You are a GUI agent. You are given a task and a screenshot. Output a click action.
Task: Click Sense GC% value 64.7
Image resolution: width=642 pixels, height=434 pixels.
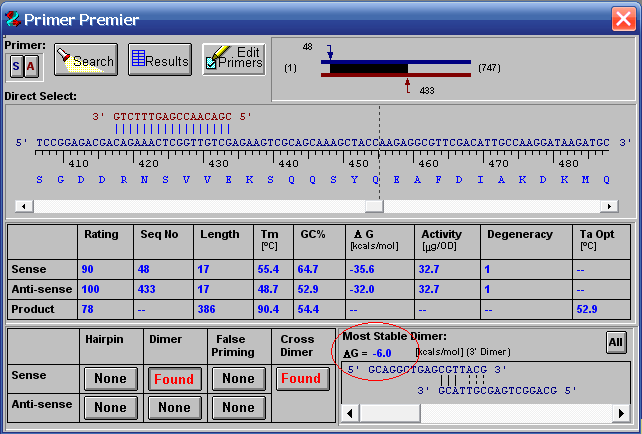[x=308, y=269]
